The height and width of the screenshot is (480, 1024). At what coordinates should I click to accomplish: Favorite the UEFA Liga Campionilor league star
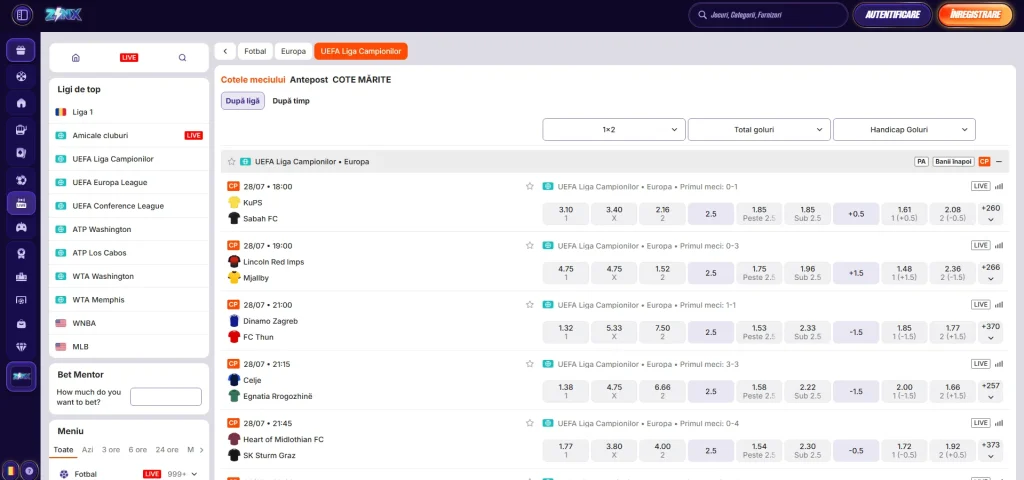231,161
